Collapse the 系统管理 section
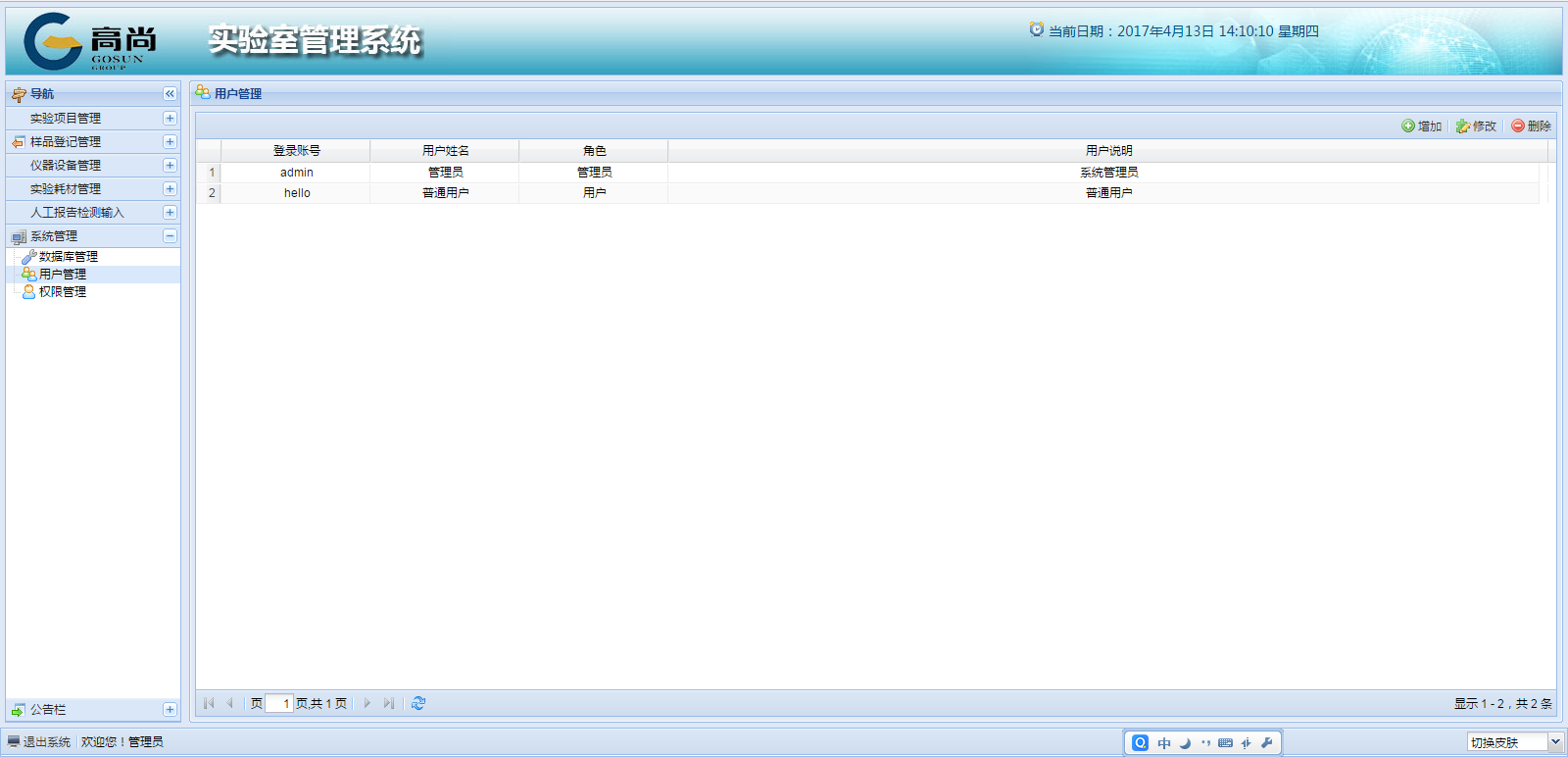 pyautogui.click(x=170, y=236)
